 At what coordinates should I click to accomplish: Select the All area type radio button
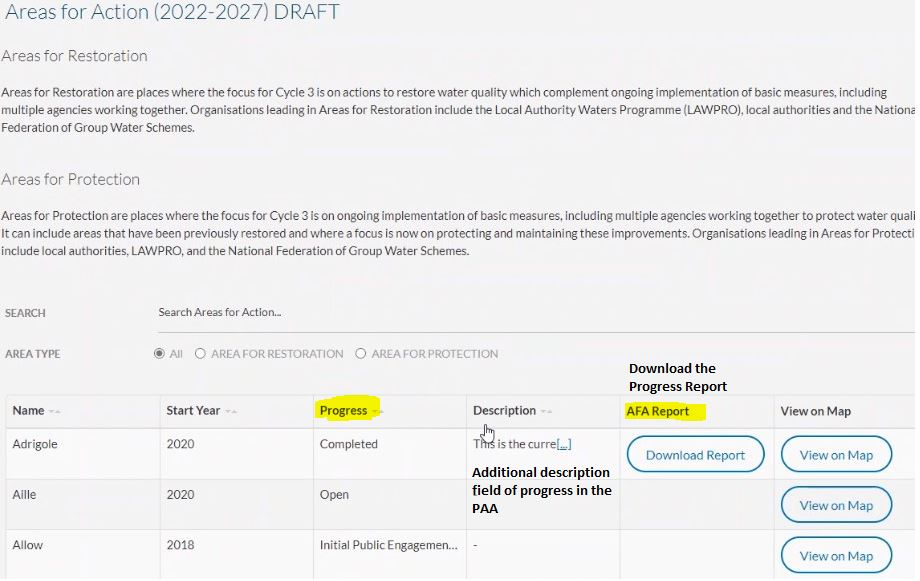click(159, 354)
